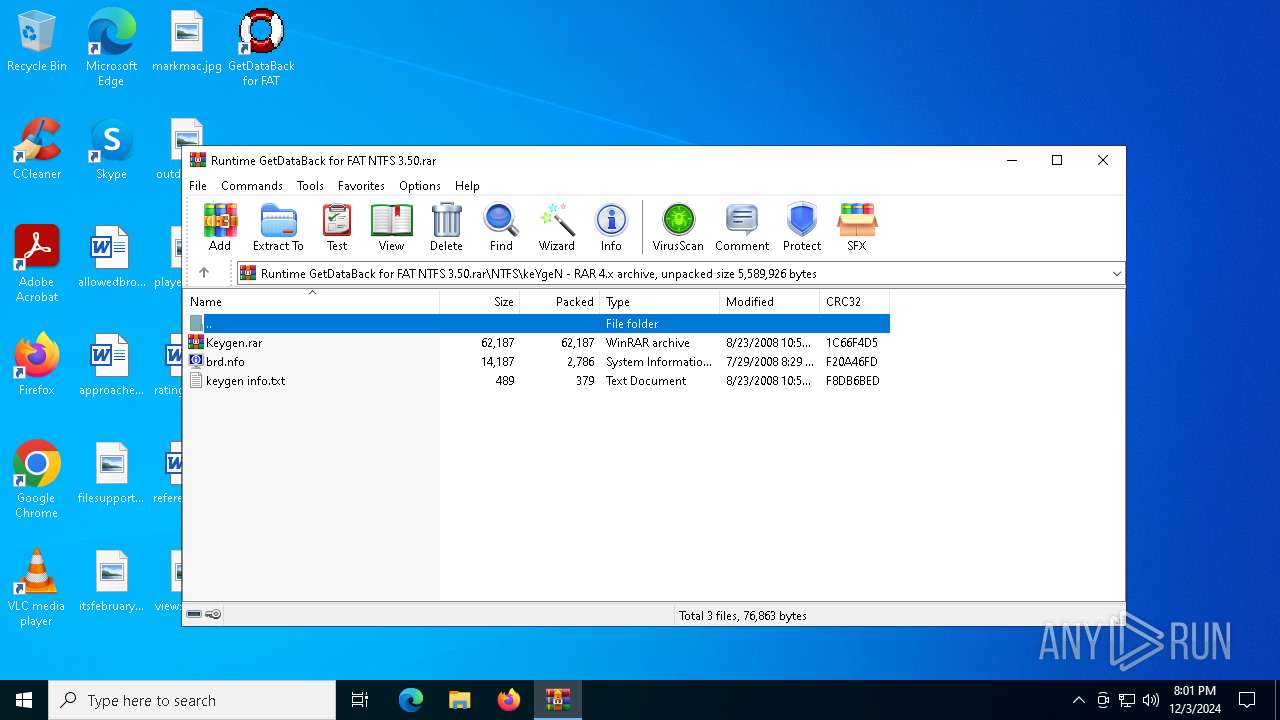Viewport: 1280px width, 720px height.
Task: Sort by Name column header
Action: pyautogui.click(x=312, y=301)
